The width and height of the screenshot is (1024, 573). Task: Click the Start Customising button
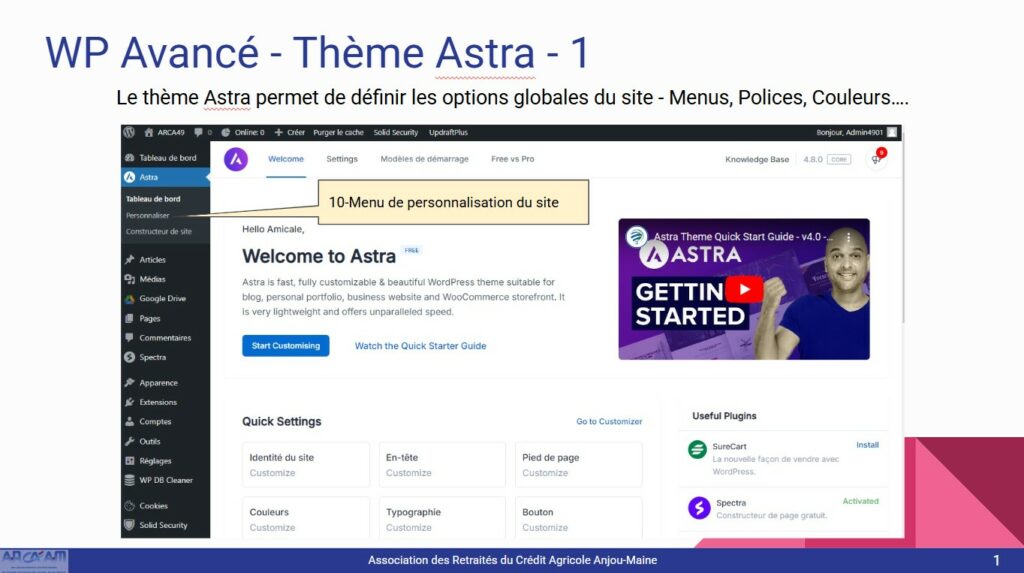285,346
